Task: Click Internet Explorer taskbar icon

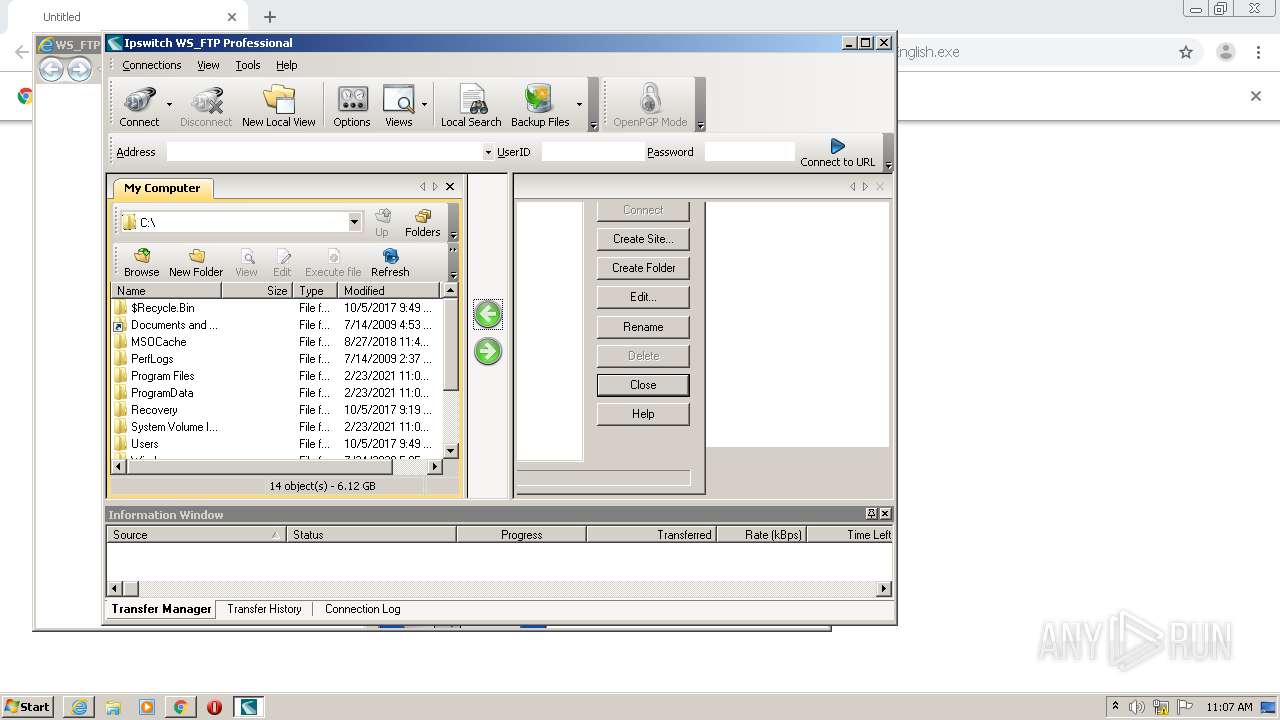Action: click(x=79, y=707)
